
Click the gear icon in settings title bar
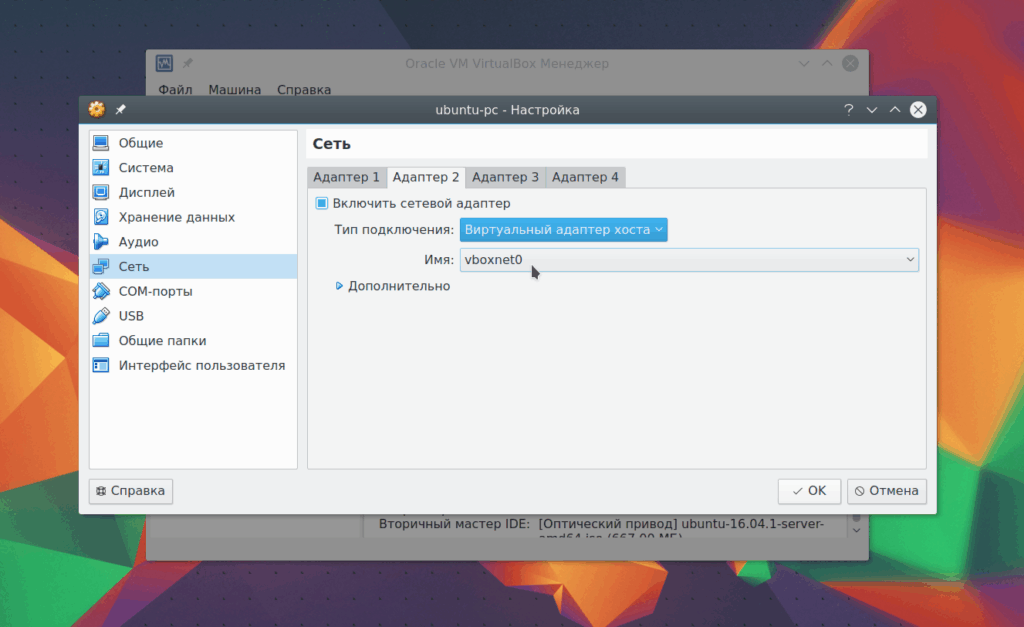(97, 109)
